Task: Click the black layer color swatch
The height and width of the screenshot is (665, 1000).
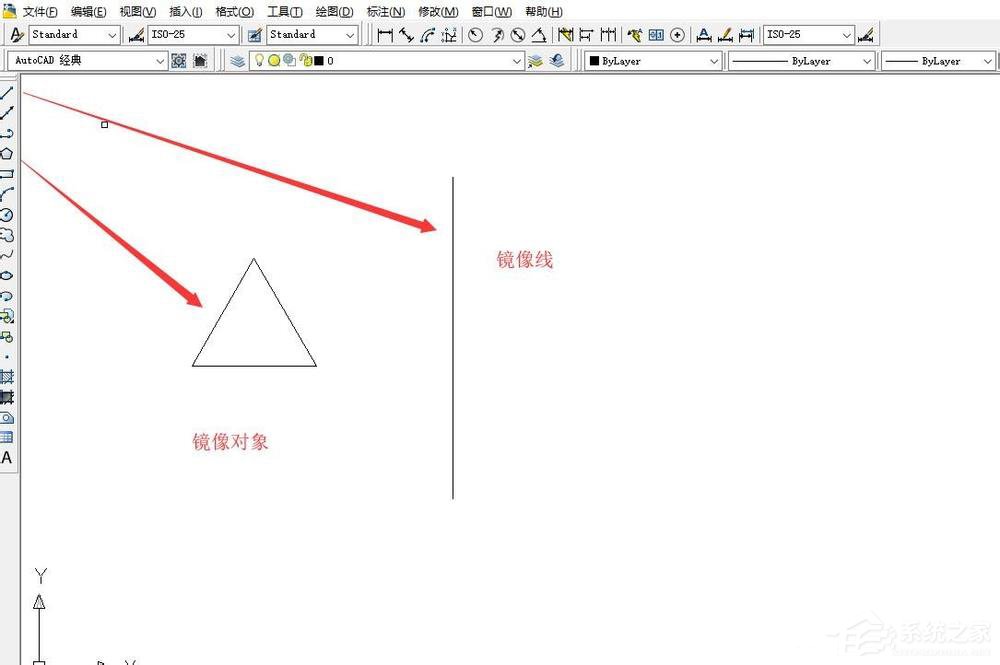Action: pos(319,61)
